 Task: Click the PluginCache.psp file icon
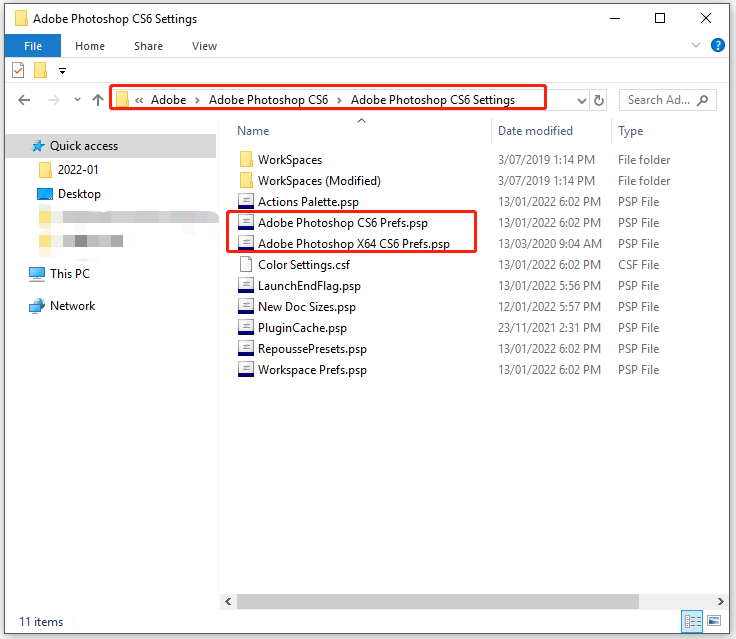246,328
